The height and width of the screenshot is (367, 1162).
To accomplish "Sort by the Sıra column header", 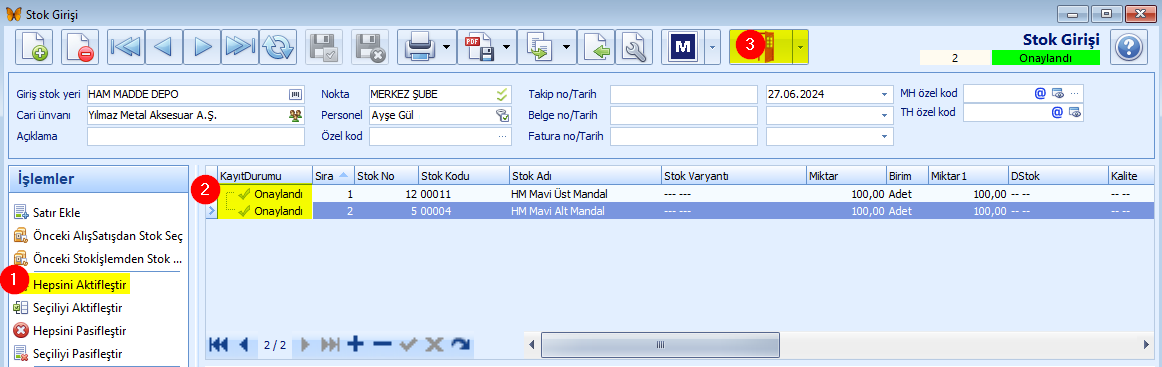I will [333, 176].
